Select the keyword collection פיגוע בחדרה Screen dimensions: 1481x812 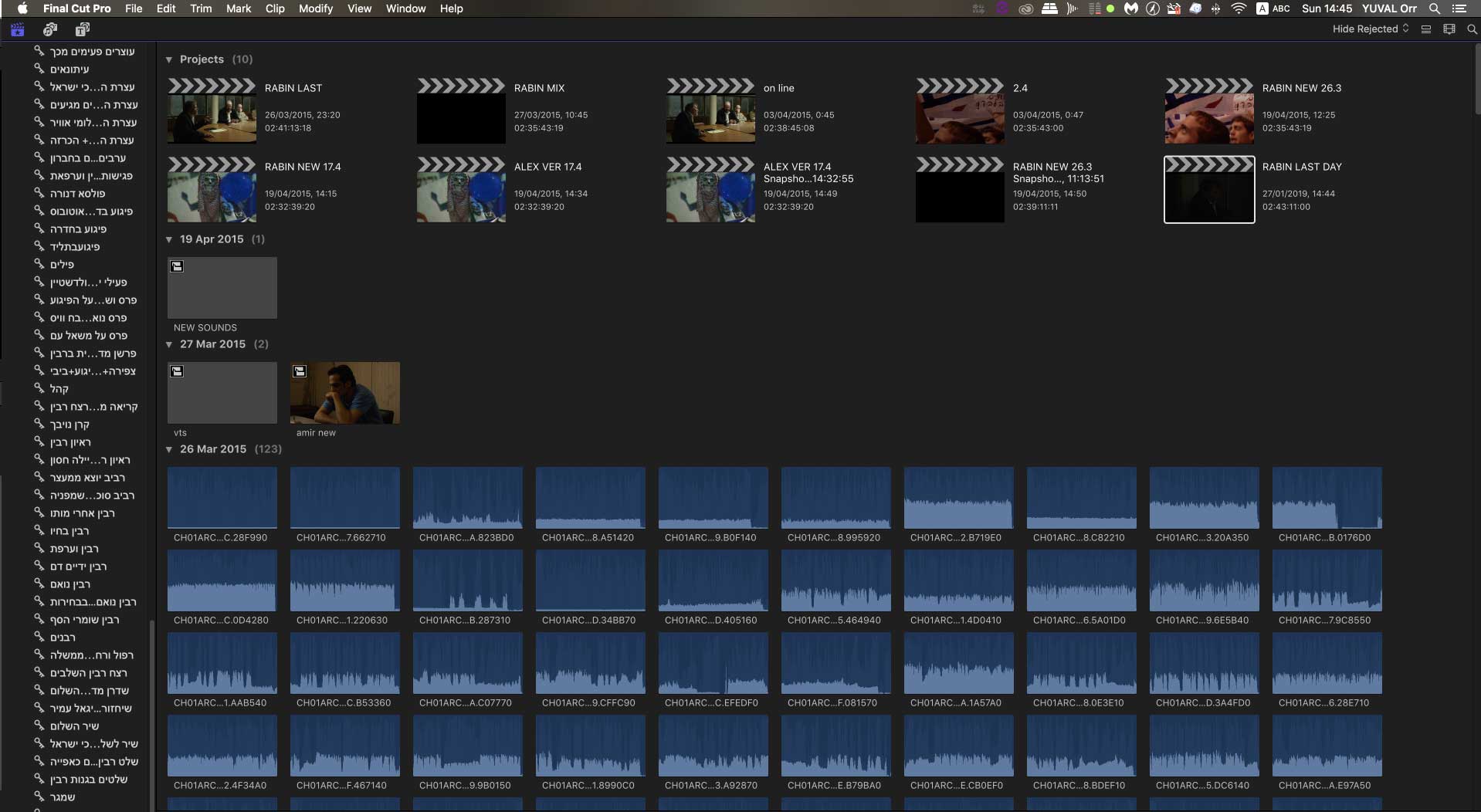pyautogui.click(x=78, y=229)
